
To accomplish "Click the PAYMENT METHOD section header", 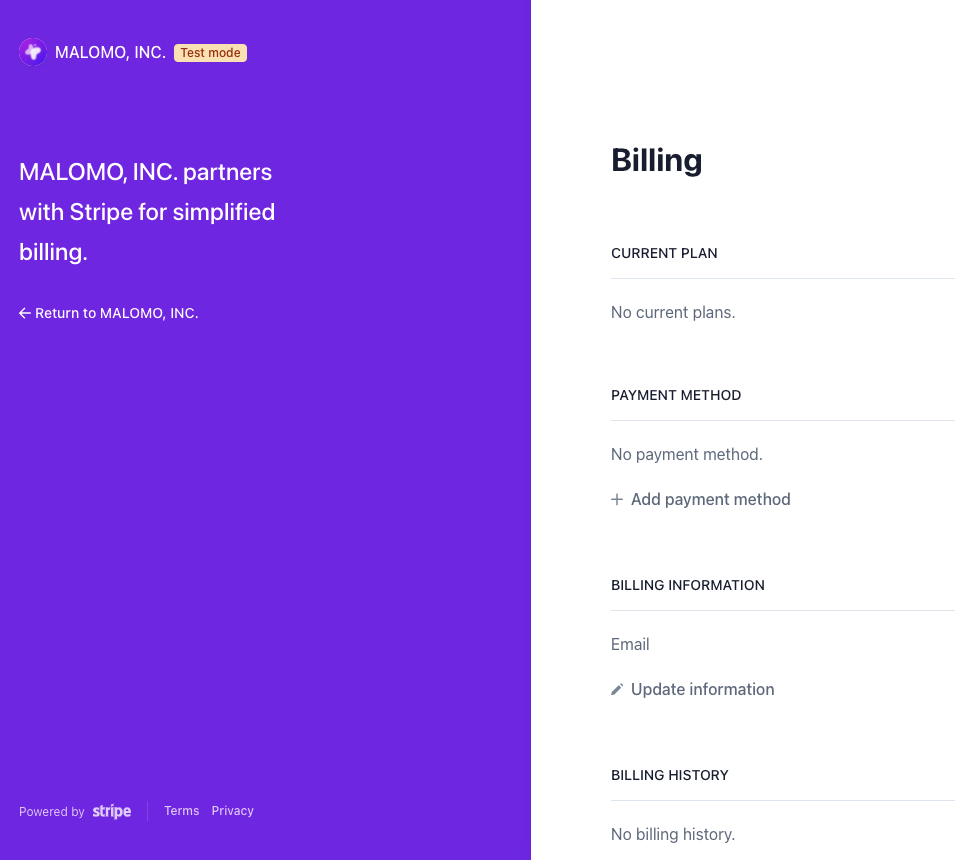I will pyautogui.click(x=676, y=395).
